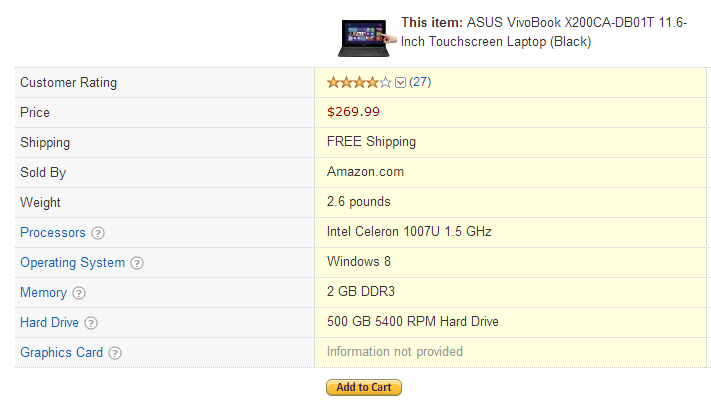Expand the rating breakdown dropdown arrow
Image resolution: width=711 pixels, height=406 pixels.
(x=400, y=83)
